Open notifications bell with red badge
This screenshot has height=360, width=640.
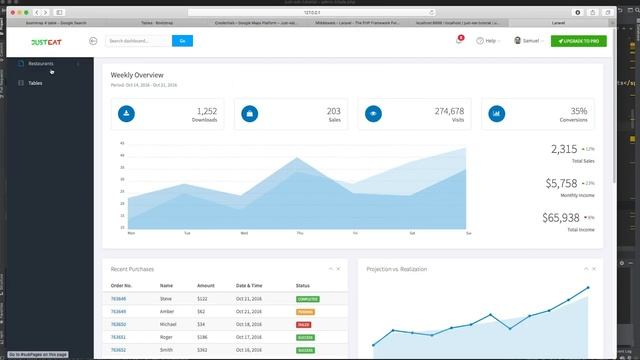point(459,40)
